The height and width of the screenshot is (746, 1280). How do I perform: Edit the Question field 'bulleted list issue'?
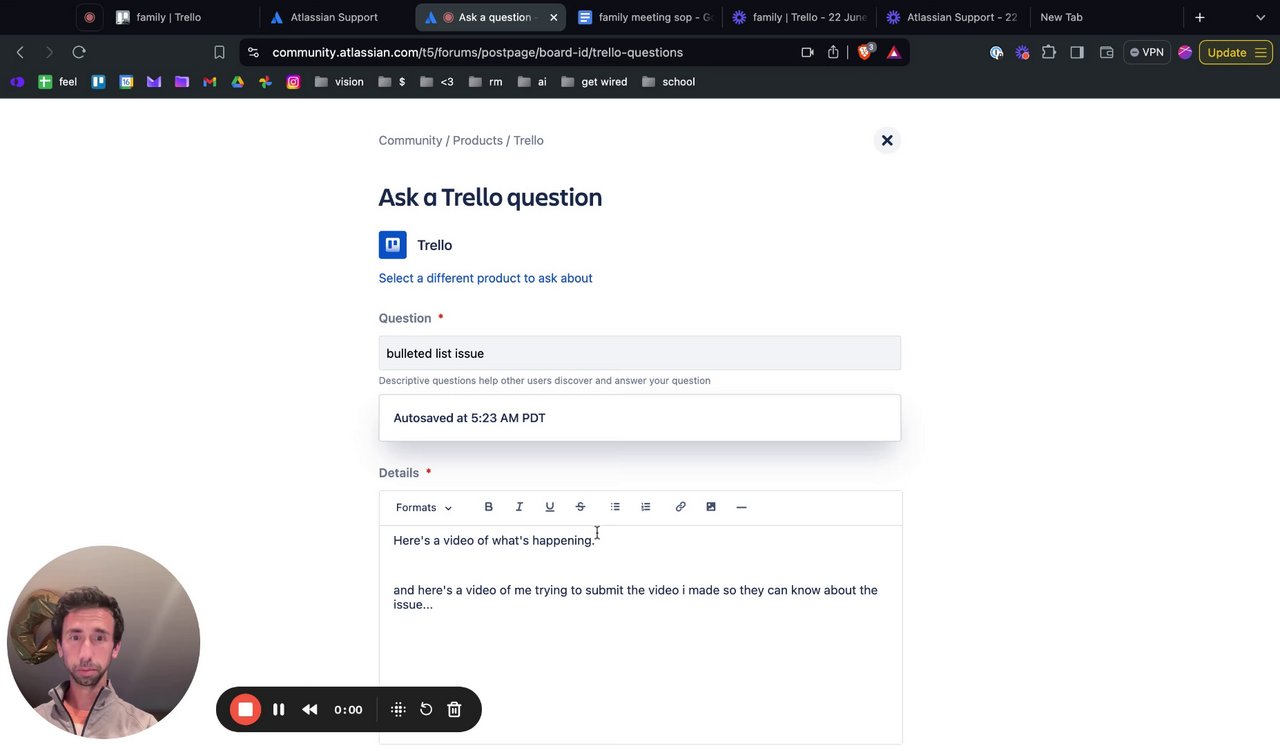(x=640, y=353)
